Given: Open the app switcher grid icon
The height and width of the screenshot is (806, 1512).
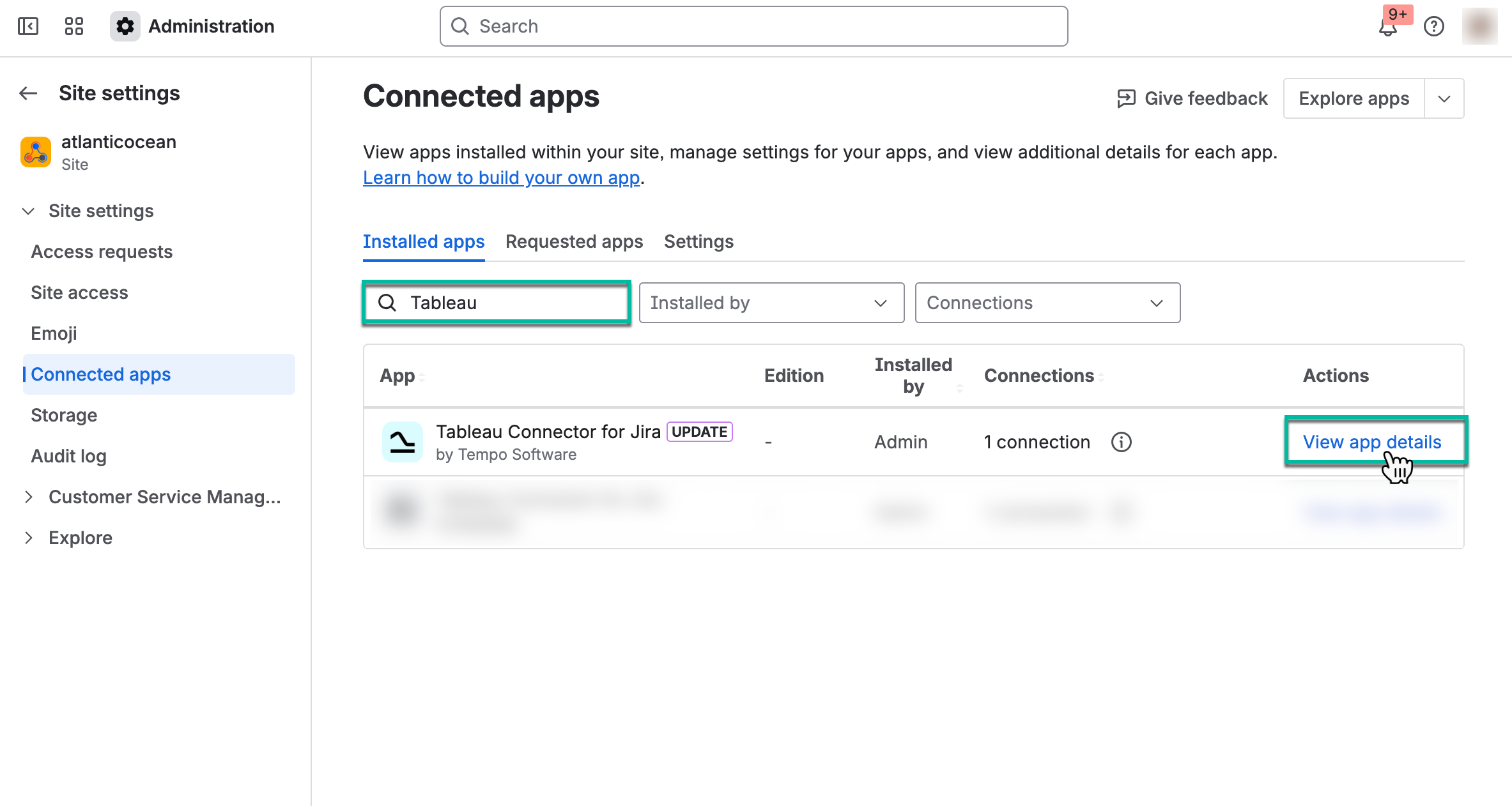Looking at the screenshot, I should 73,26.
